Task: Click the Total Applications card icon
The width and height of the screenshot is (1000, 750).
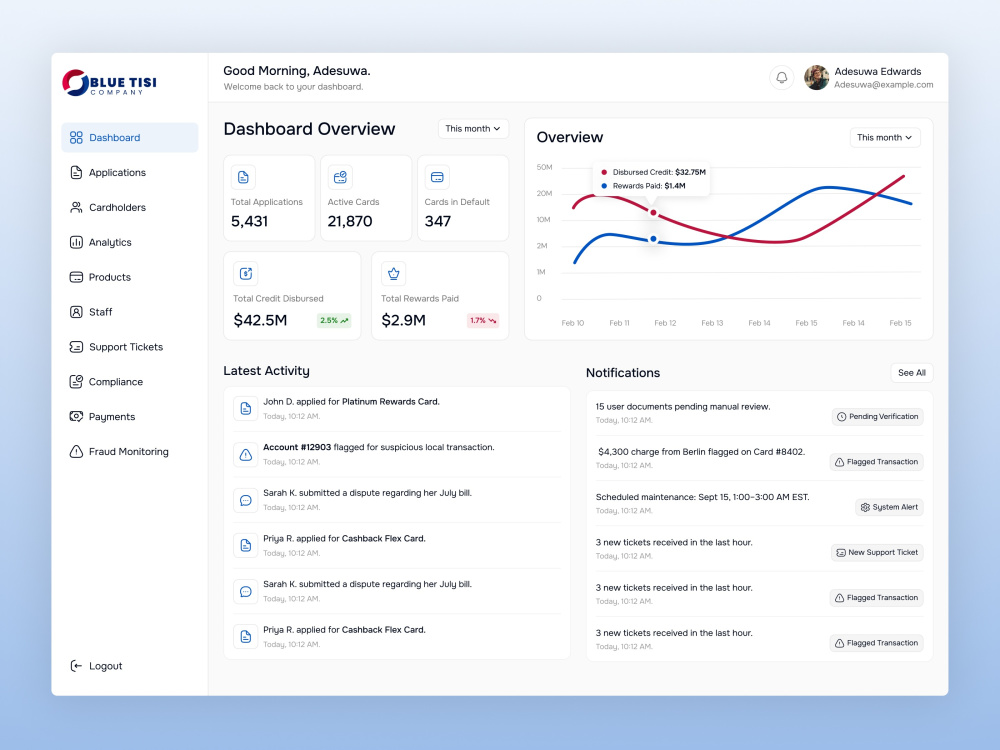Action: (243, 177)
